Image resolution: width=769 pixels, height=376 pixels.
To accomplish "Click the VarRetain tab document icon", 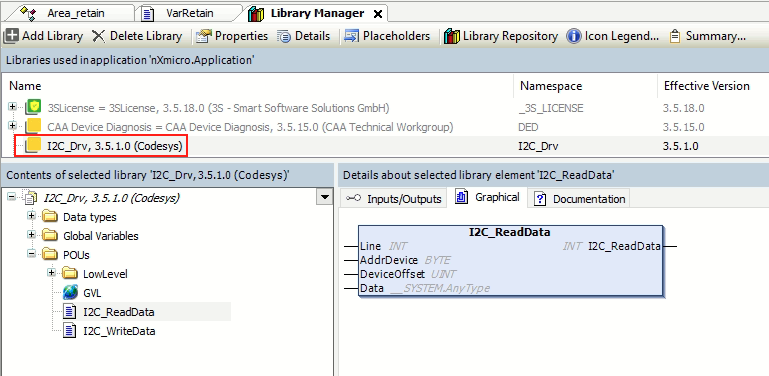I will click(148, 14).
